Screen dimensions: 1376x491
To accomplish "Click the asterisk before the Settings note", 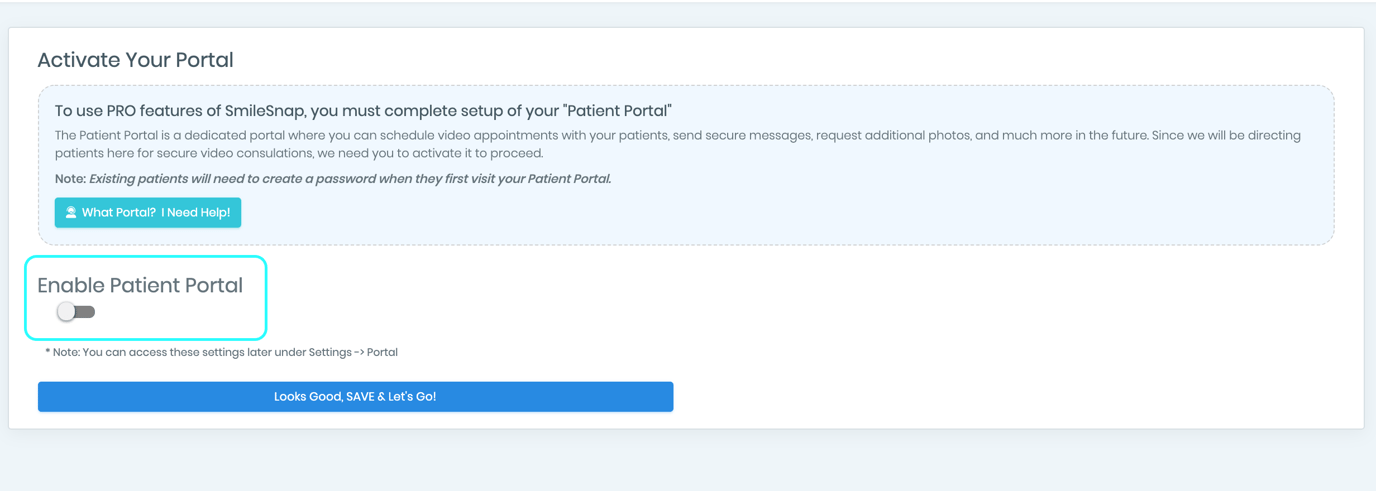I will point(48,351).
